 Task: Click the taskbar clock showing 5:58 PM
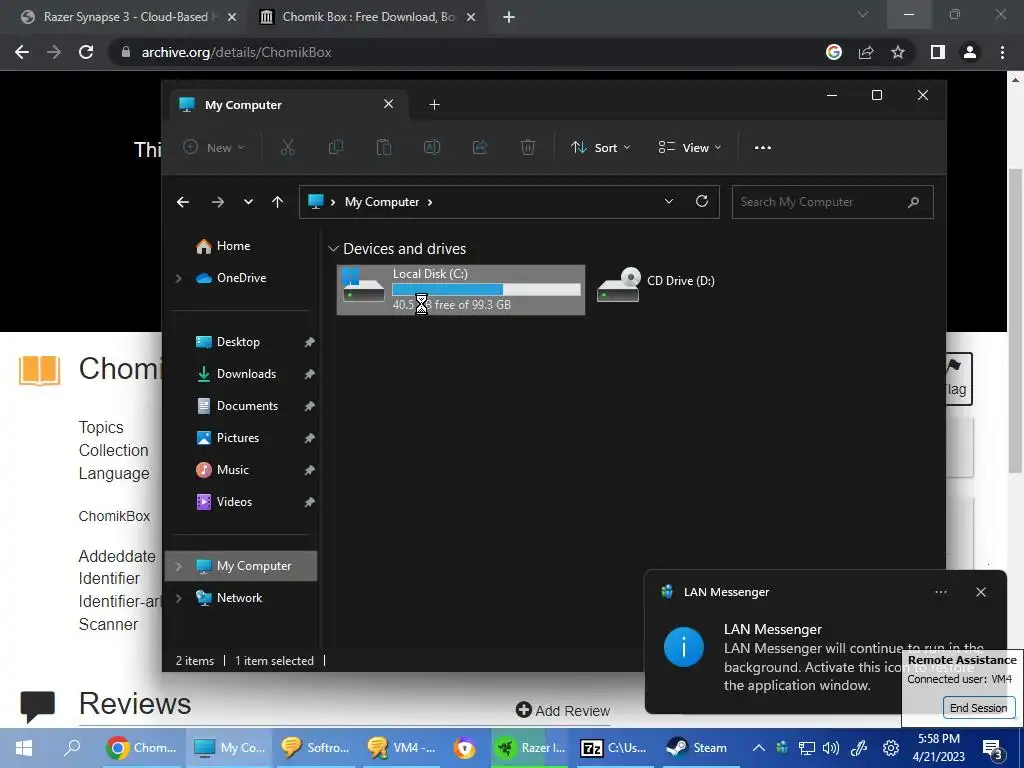pyautogui.click(x=939, y=748)
